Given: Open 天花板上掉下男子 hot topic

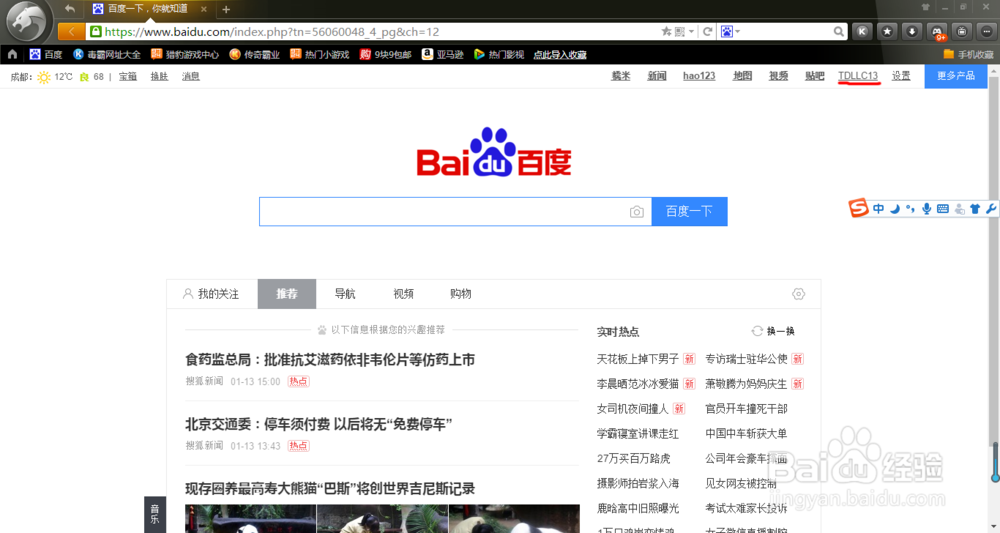Looking at the screenshot, I should click(638, 360).
